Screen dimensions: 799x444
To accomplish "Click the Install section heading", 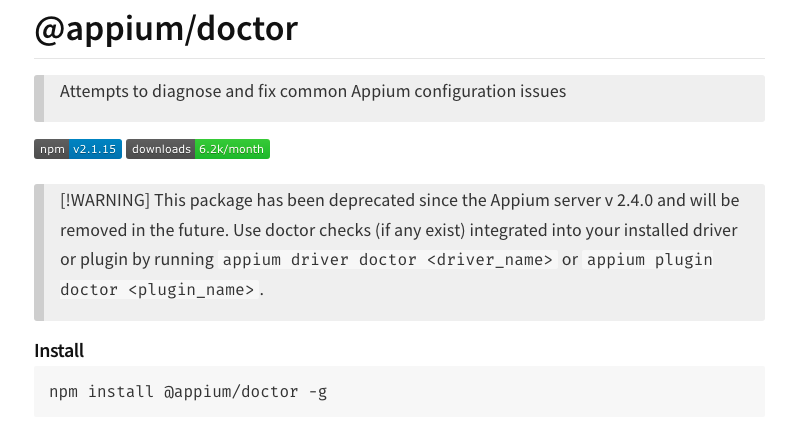I will [59, 350].
